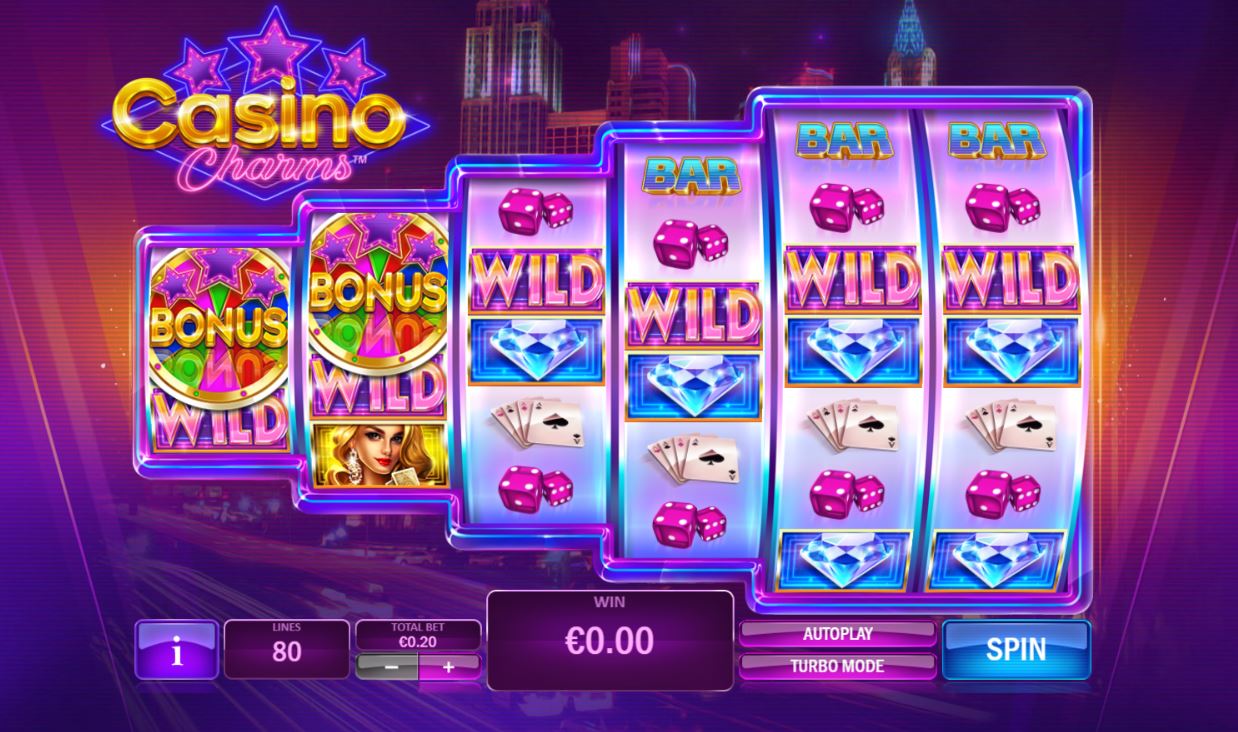Click the TOTAL BET €0.20 display
1238x732 pixels.
point(418,636)
